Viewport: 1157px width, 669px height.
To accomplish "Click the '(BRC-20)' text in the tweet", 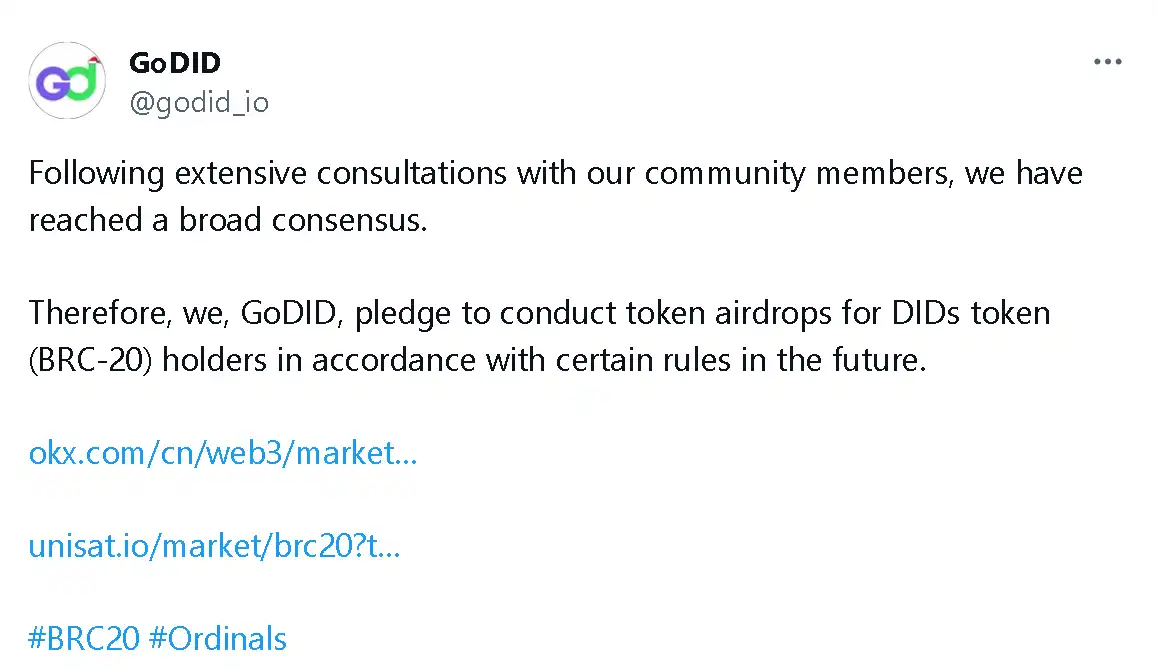I will (90, 360).
